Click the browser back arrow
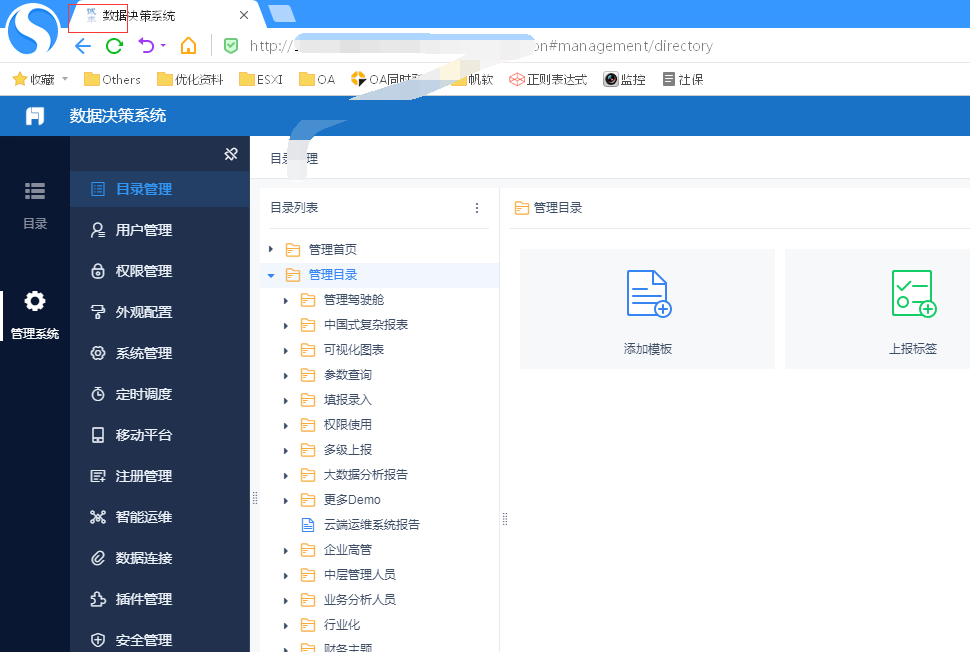970x652 pixels. pyautogui.click(x=83, y=46)
